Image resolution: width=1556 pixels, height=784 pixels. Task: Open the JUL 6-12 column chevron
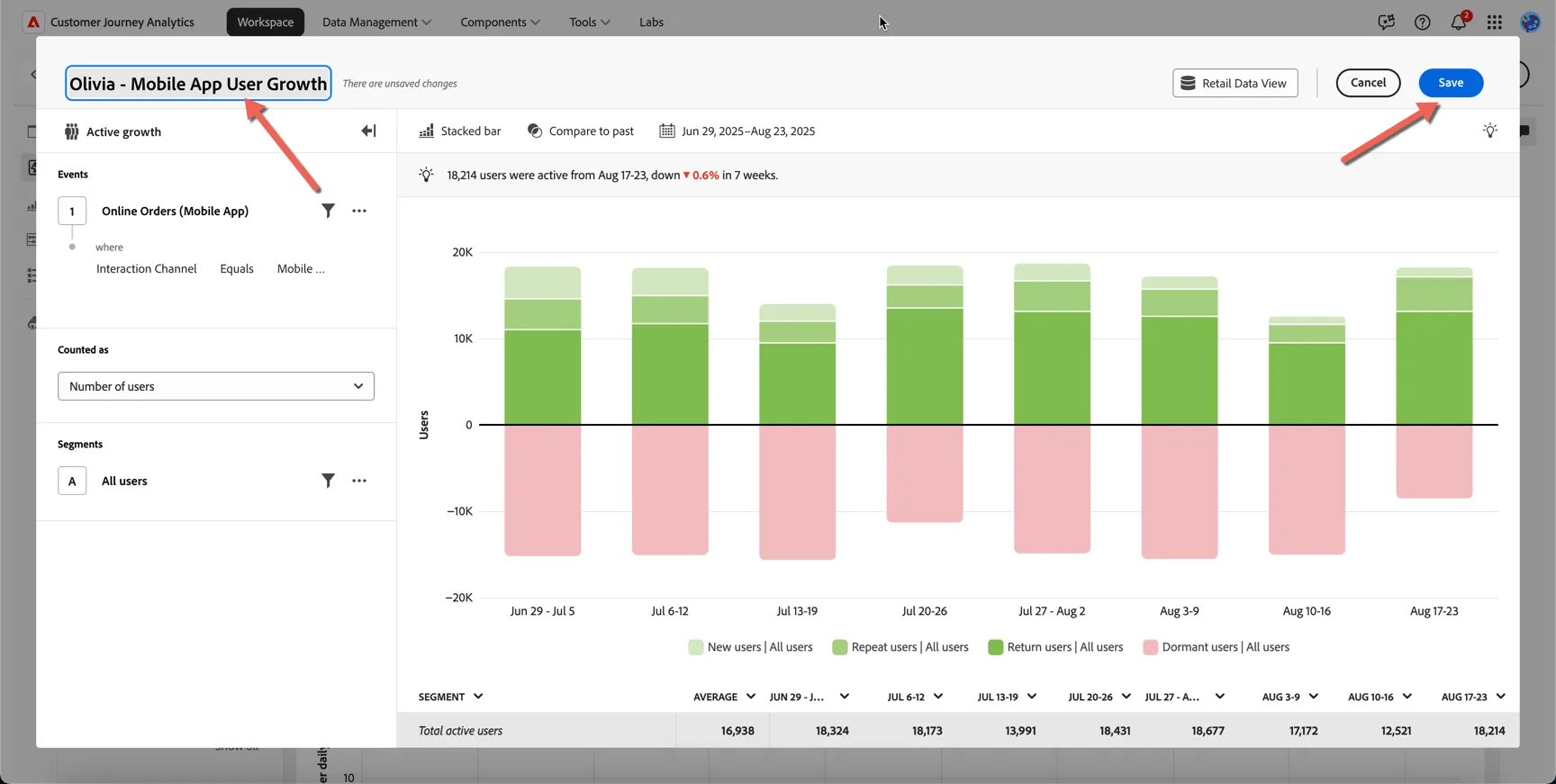(938, 697)
